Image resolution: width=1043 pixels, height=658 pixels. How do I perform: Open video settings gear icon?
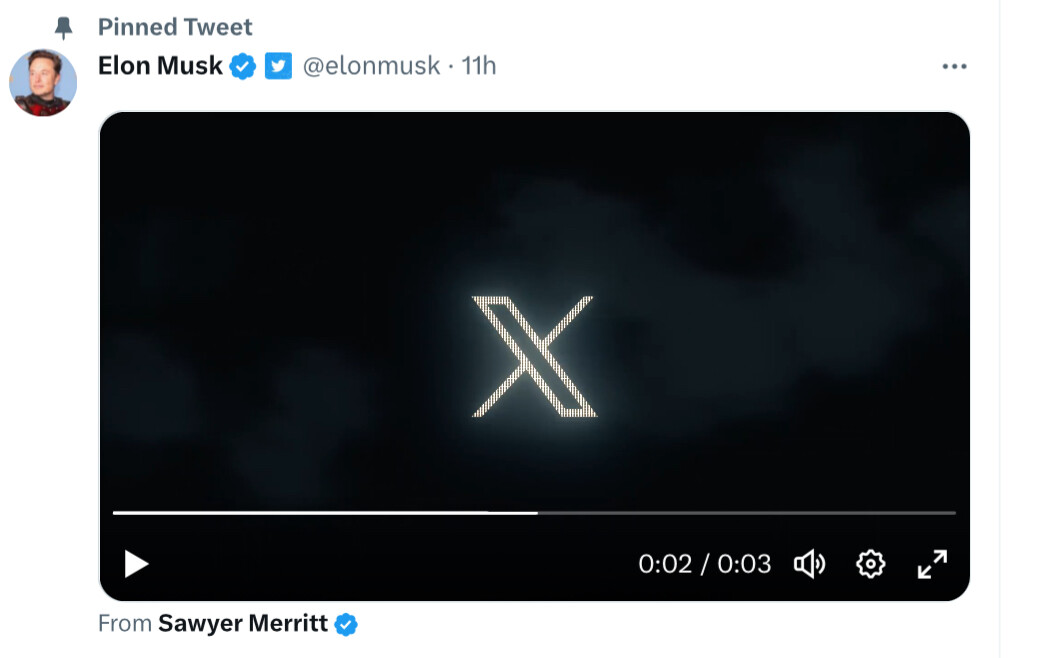point(870,564)
